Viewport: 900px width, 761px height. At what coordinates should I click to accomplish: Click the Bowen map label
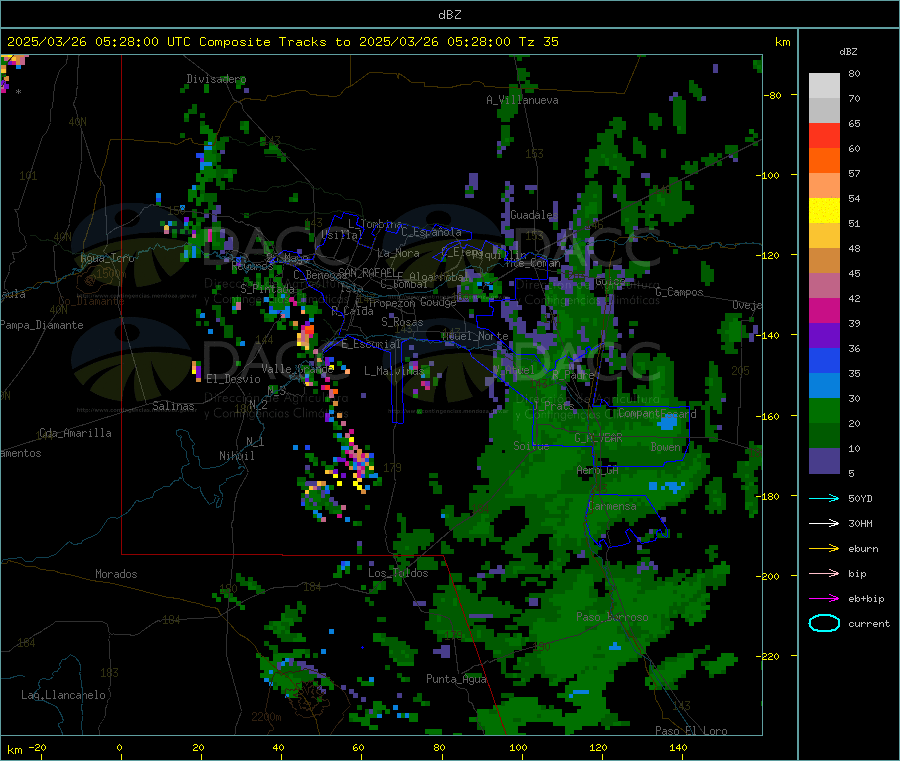point(665,447)
